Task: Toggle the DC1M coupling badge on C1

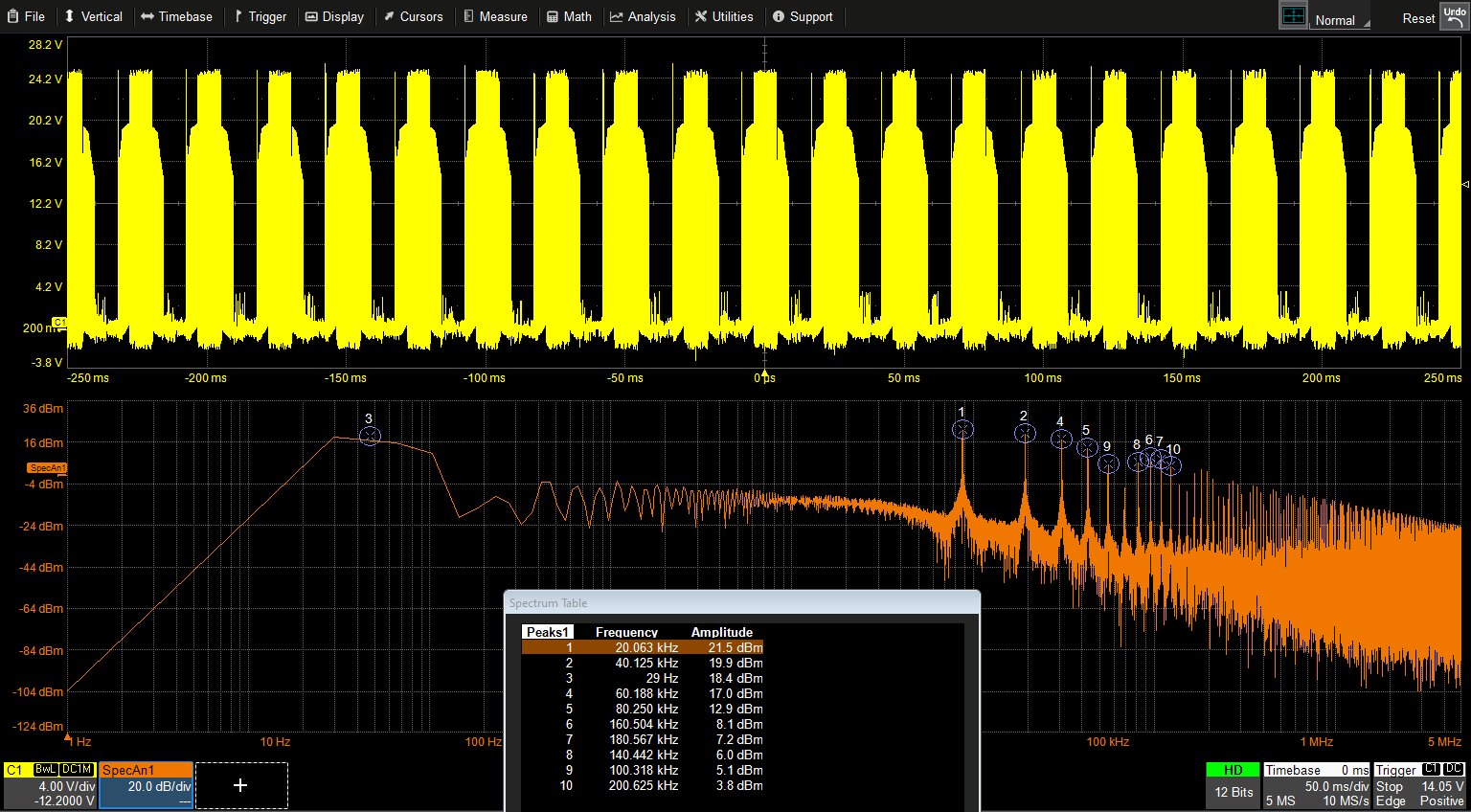Action: coord(76,769)
